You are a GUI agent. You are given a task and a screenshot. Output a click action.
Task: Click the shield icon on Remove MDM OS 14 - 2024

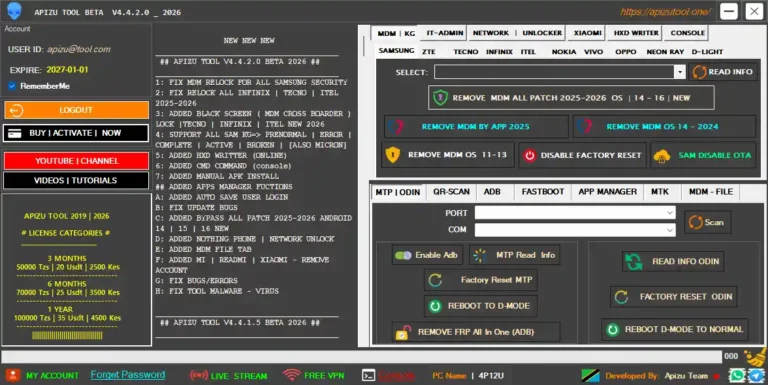click(584, 126)
